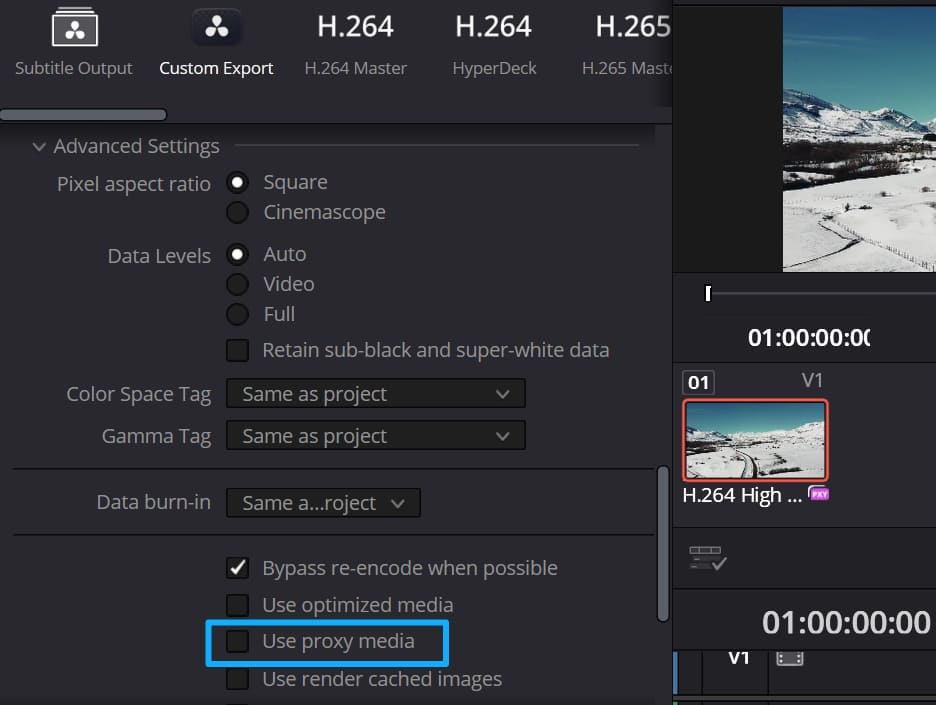Enable Use optimized media
Screen dimensions: 936x705
[237, 604]
